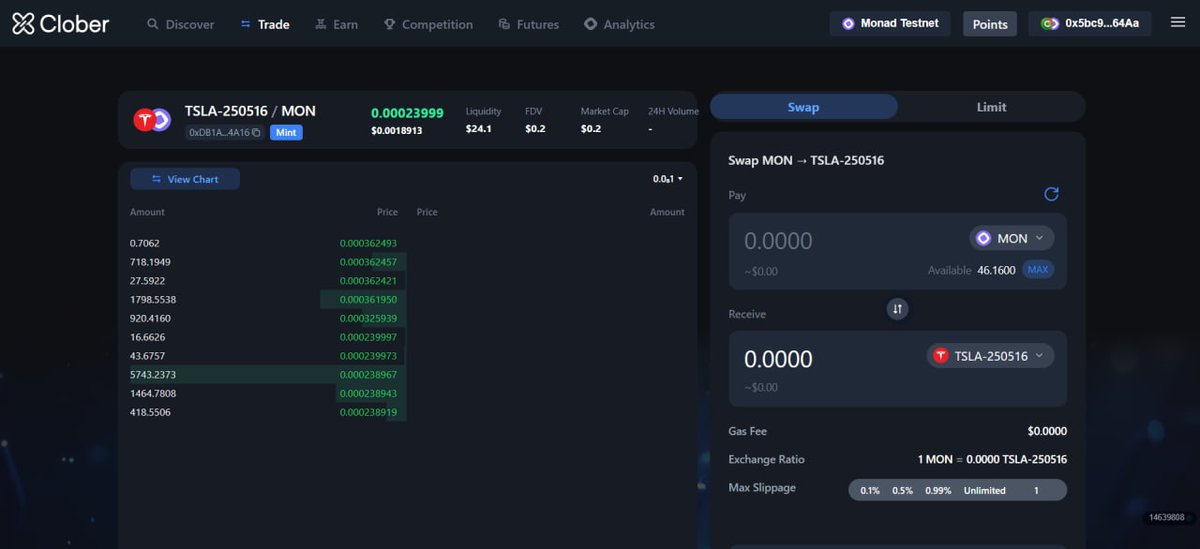Navigate to Futures

pos(529,24)
